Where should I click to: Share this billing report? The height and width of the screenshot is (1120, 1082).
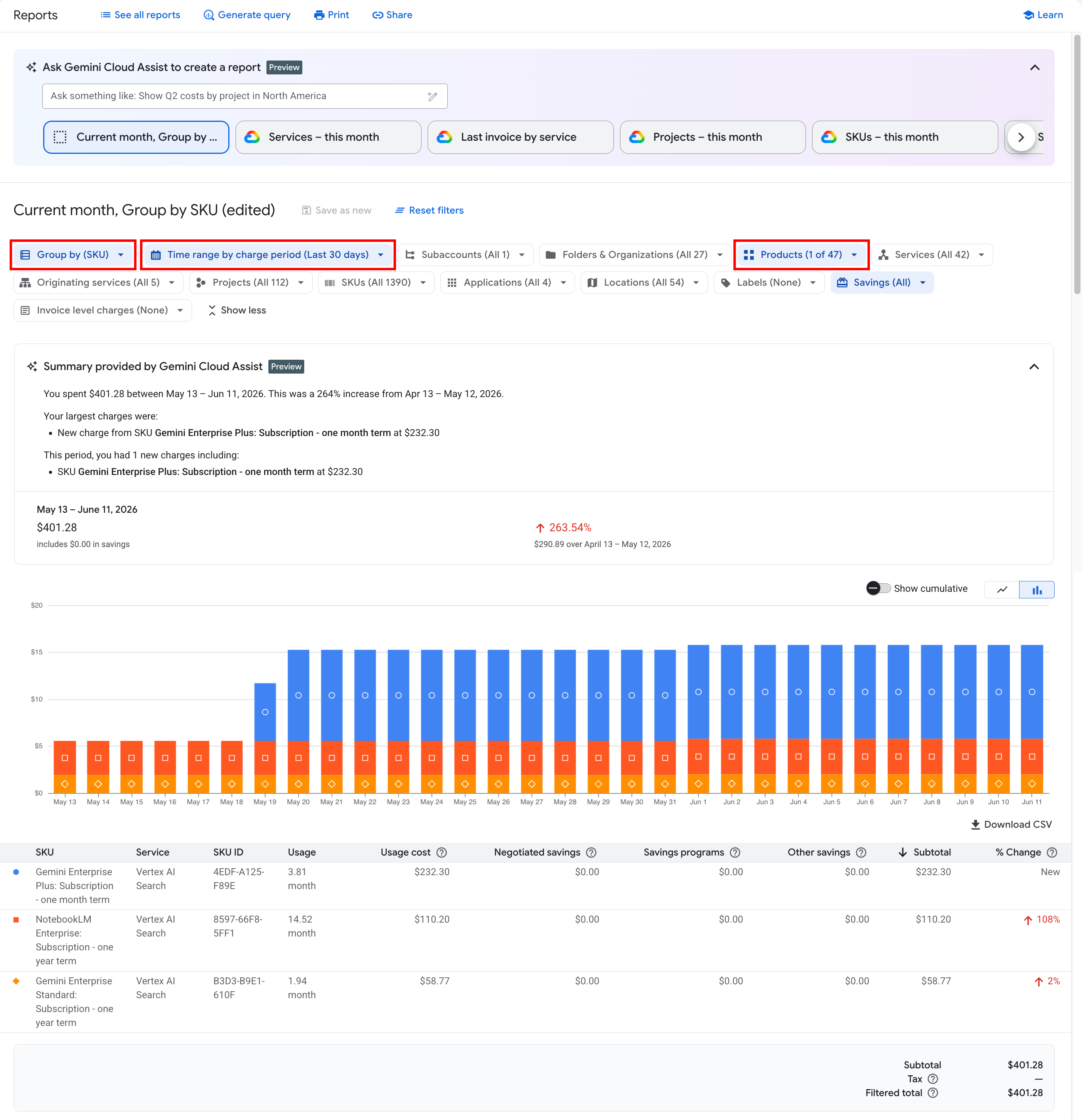(392, 15)
